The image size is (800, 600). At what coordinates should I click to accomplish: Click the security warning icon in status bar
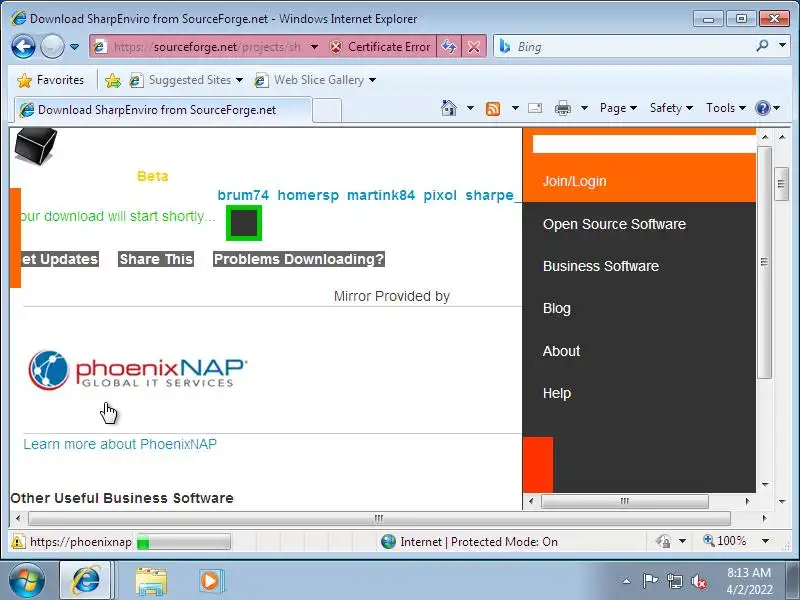pyautogui.click(x=17, y=541)
